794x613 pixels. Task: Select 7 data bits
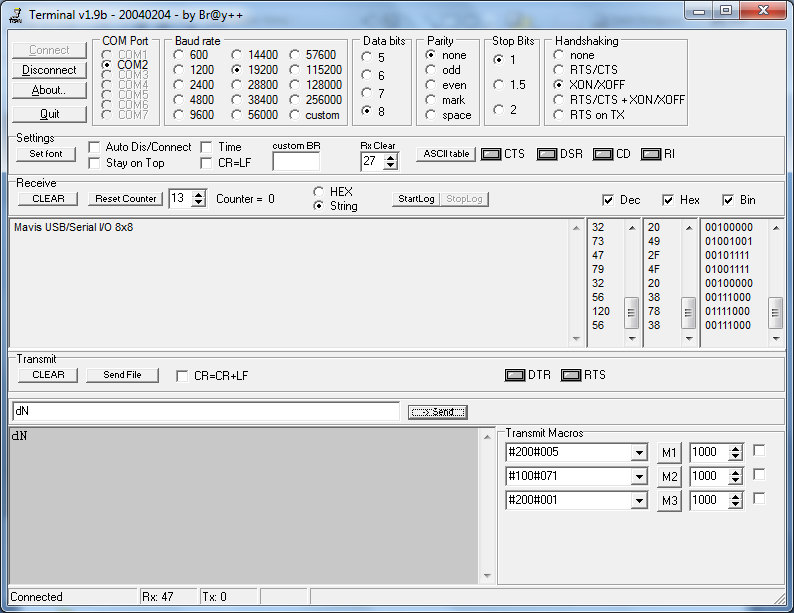click(367, 93)
